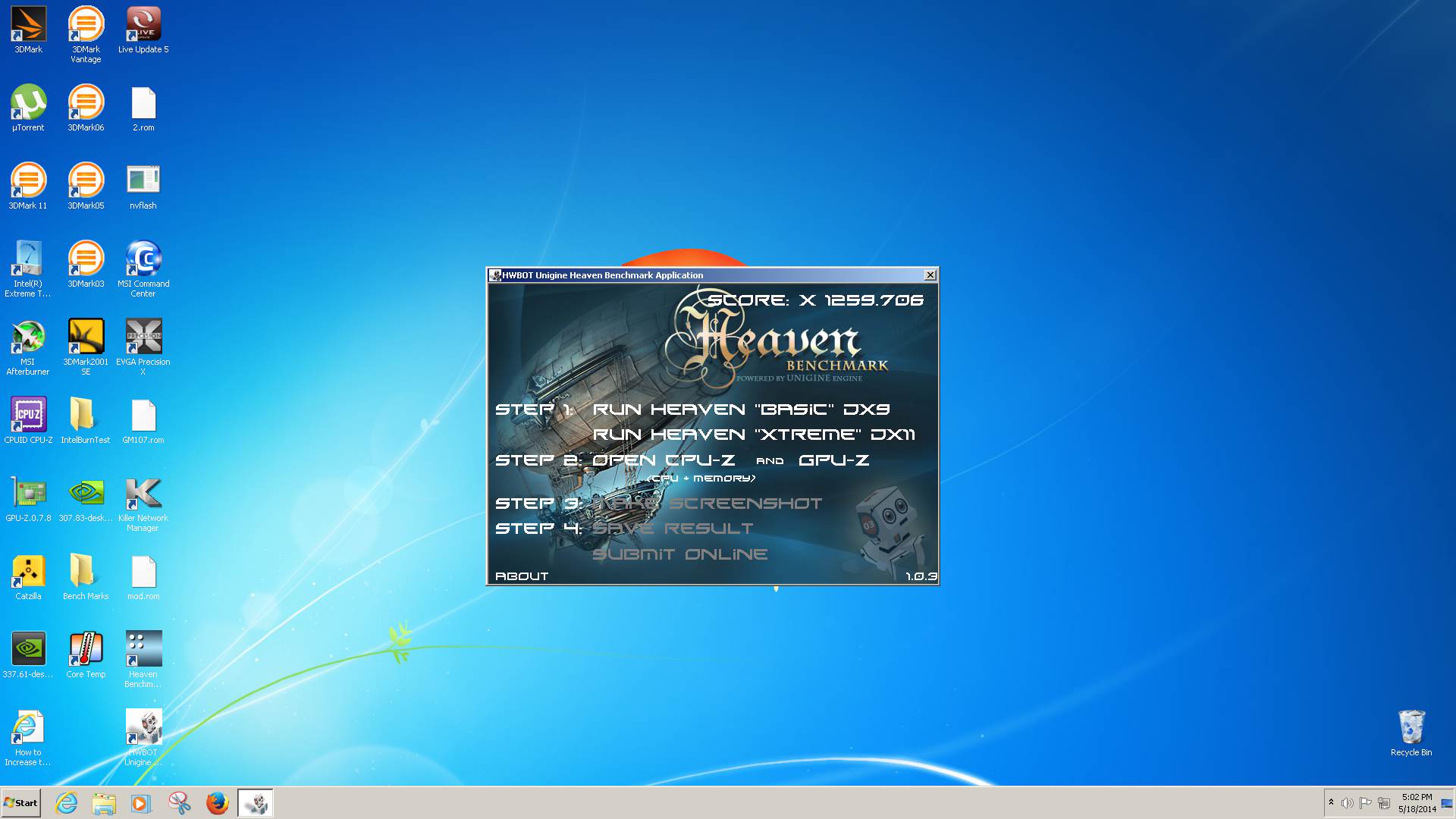This screenshot has width=1456, height=819.
Task: Open Action Center flag icon
Action: pos(1365,803)
